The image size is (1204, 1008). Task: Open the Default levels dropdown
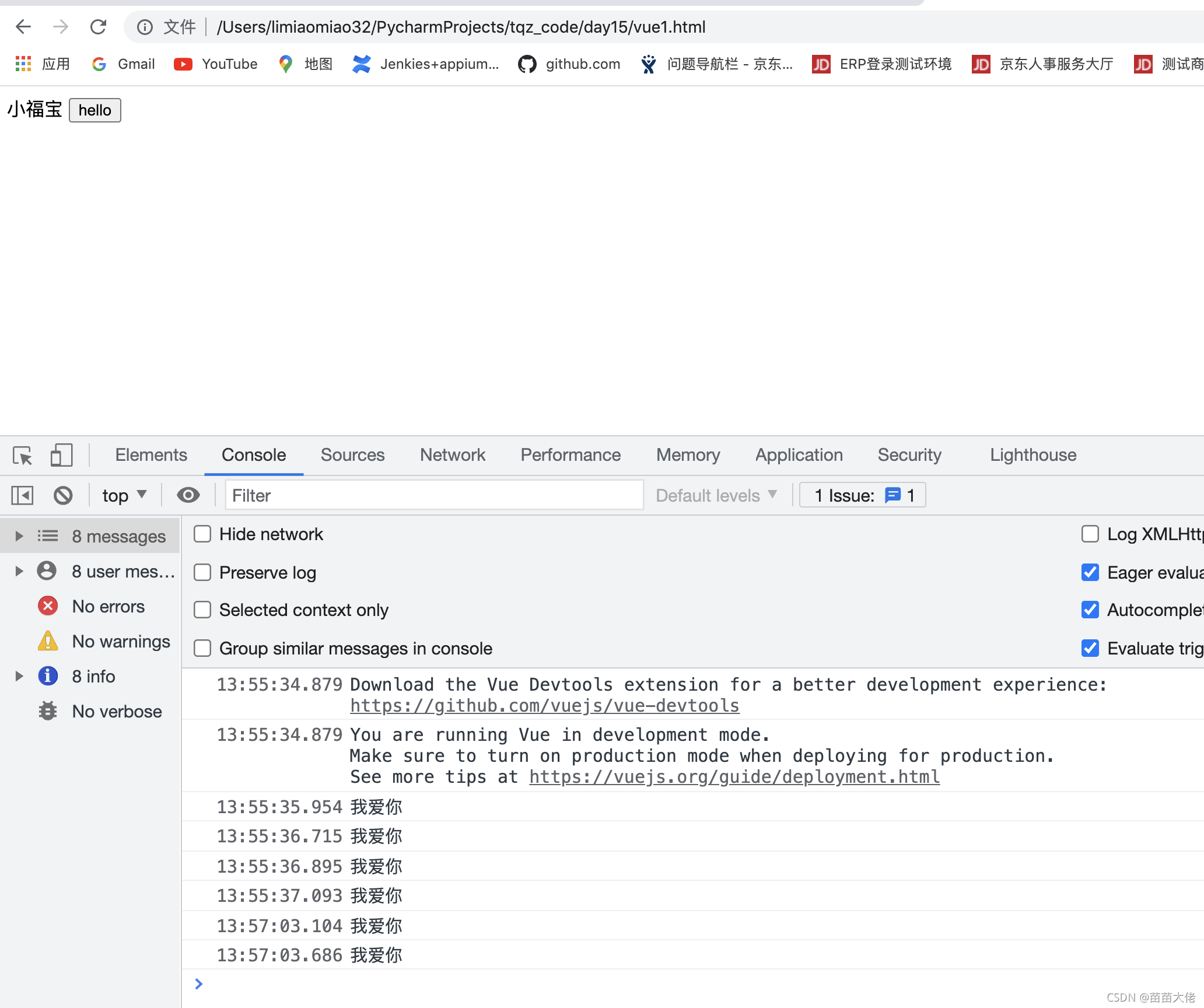click(x=716, y=496)
